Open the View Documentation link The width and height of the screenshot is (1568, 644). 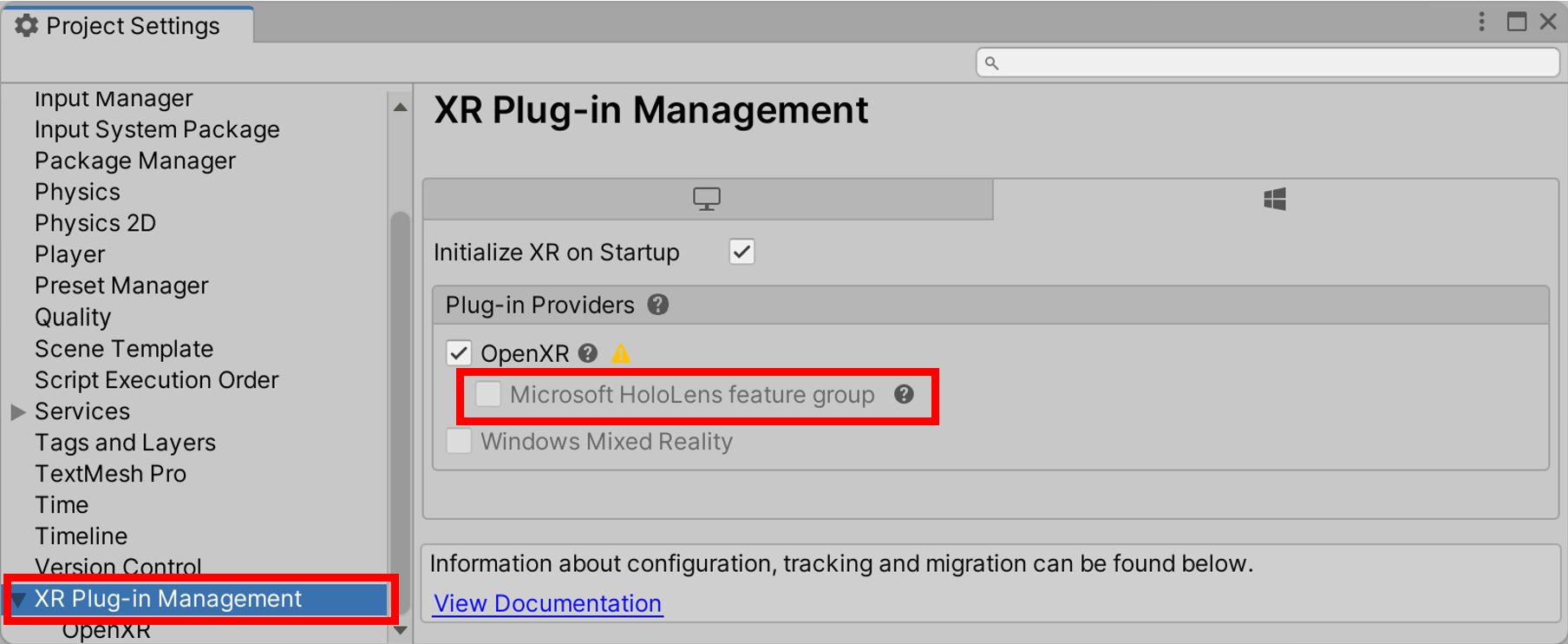pyautogui.click(x=547, y=603)
